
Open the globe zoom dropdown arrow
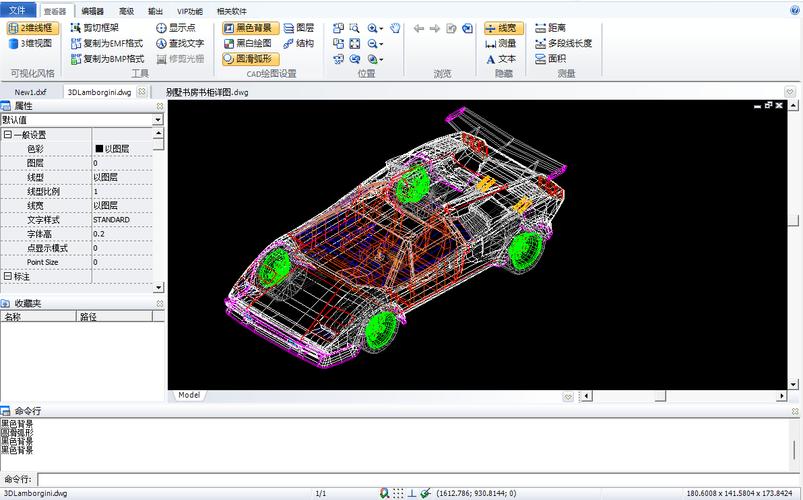tap(381, 60)
